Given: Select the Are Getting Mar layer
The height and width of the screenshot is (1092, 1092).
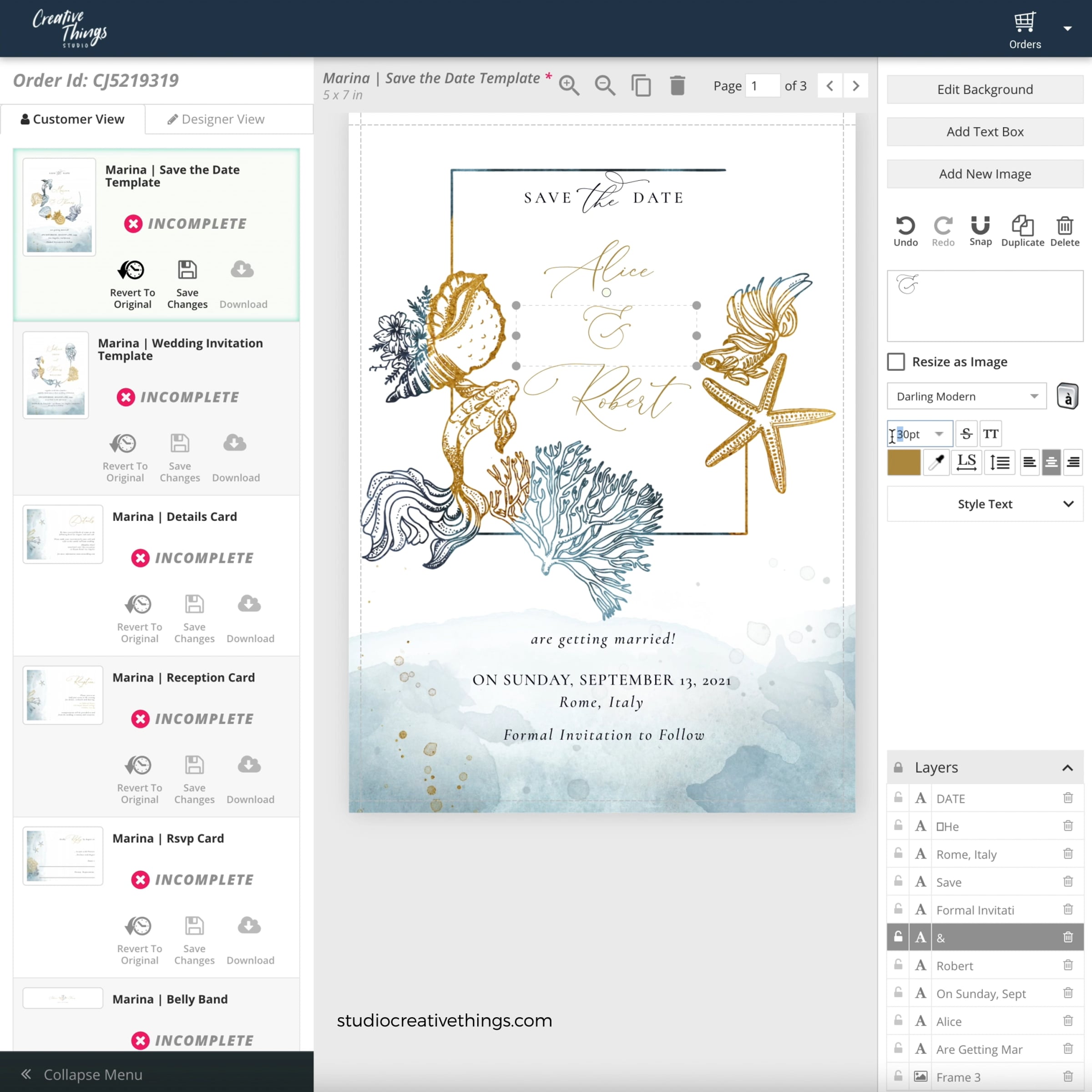Looking at the screenshot, I should [x=985, y=1049].
